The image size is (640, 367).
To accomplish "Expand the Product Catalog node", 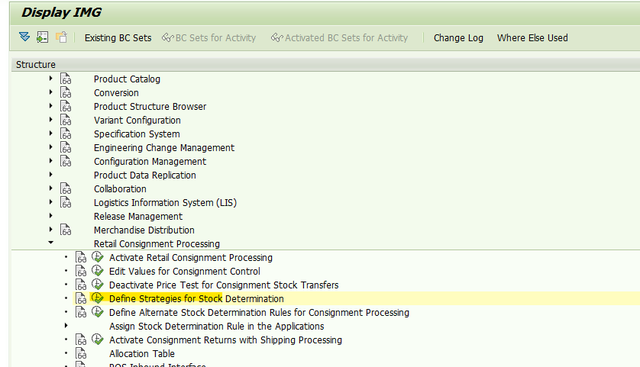I will coord(51,78).
